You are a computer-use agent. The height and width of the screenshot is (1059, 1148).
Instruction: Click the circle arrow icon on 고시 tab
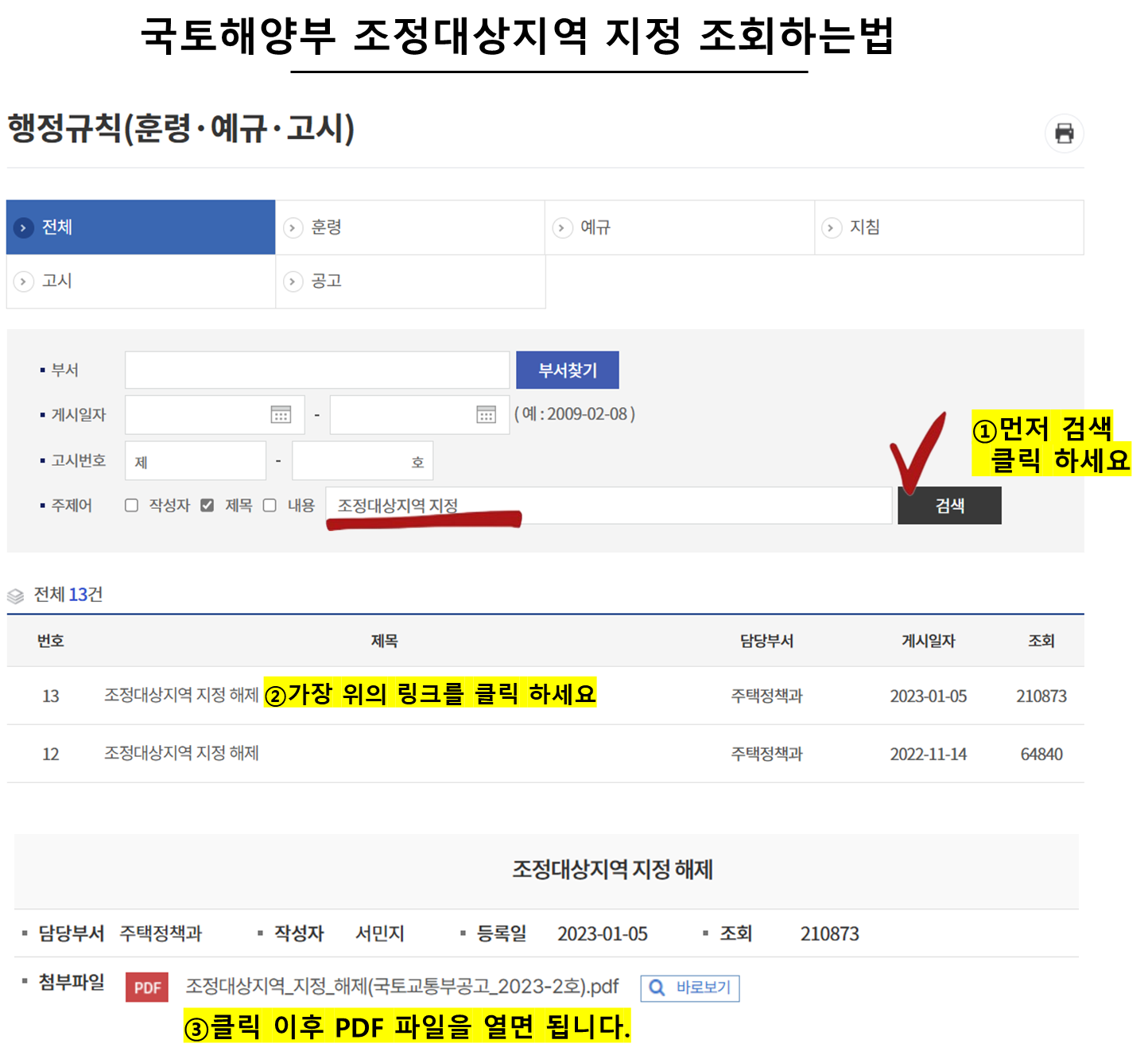pos(24,281)
